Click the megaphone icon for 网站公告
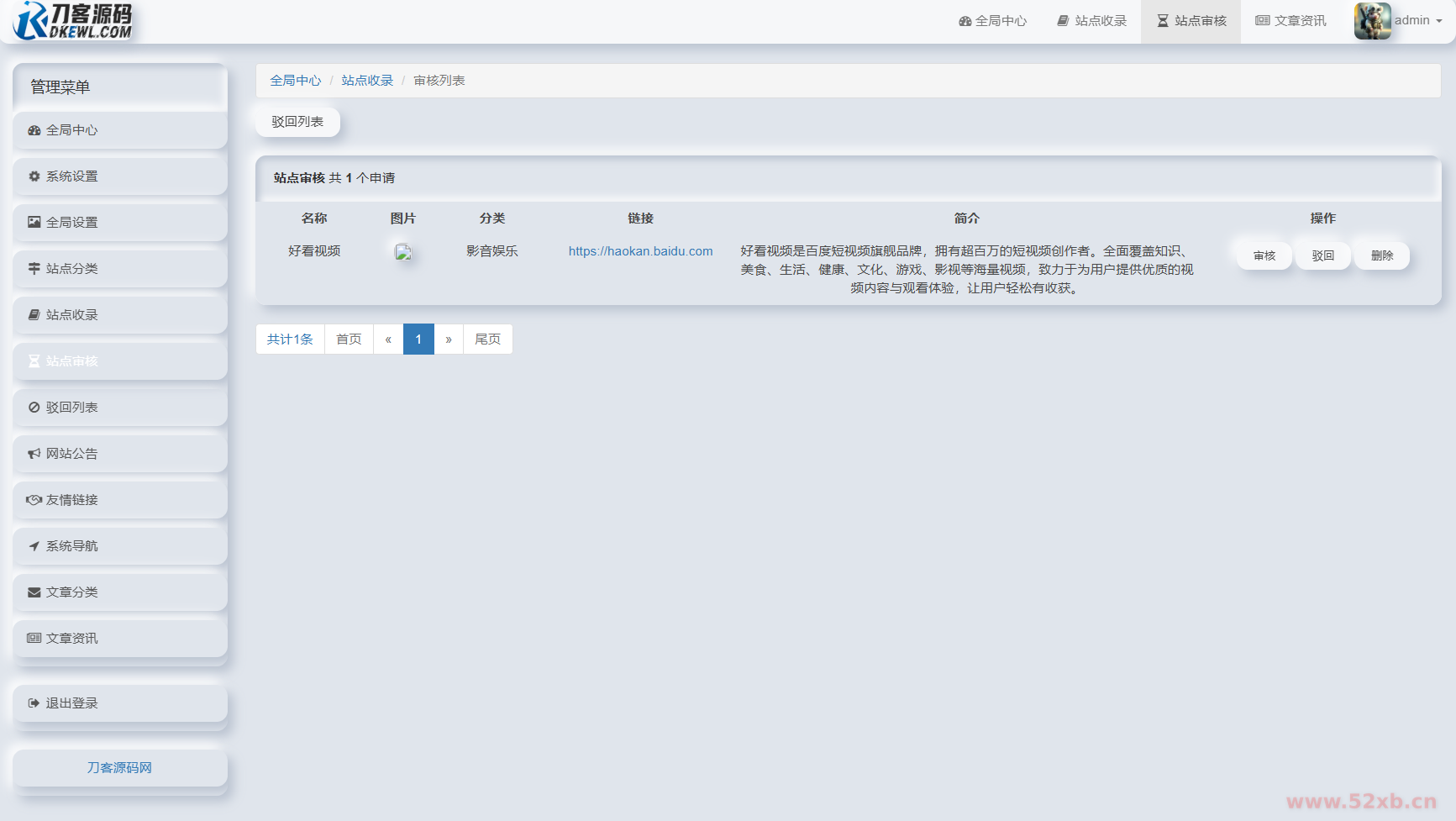The image size is (1456, 821). 34,454
